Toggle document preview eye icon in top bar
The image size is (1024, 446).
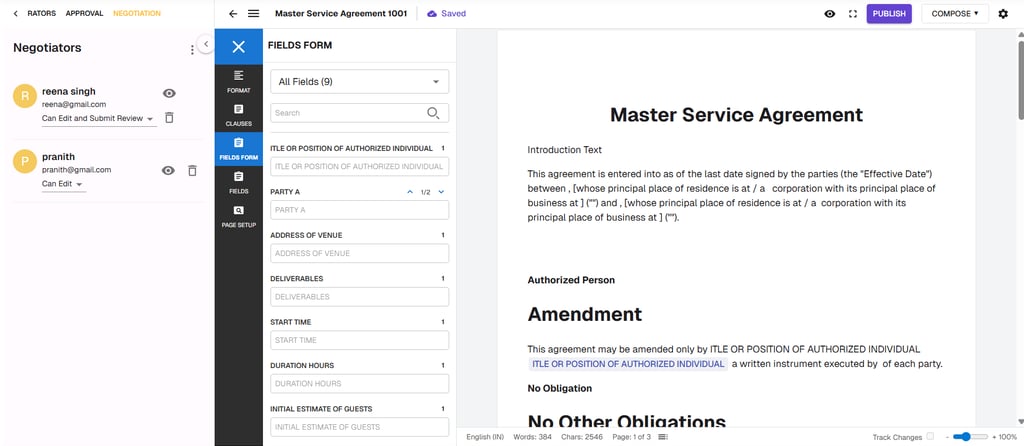coord(829,14)
